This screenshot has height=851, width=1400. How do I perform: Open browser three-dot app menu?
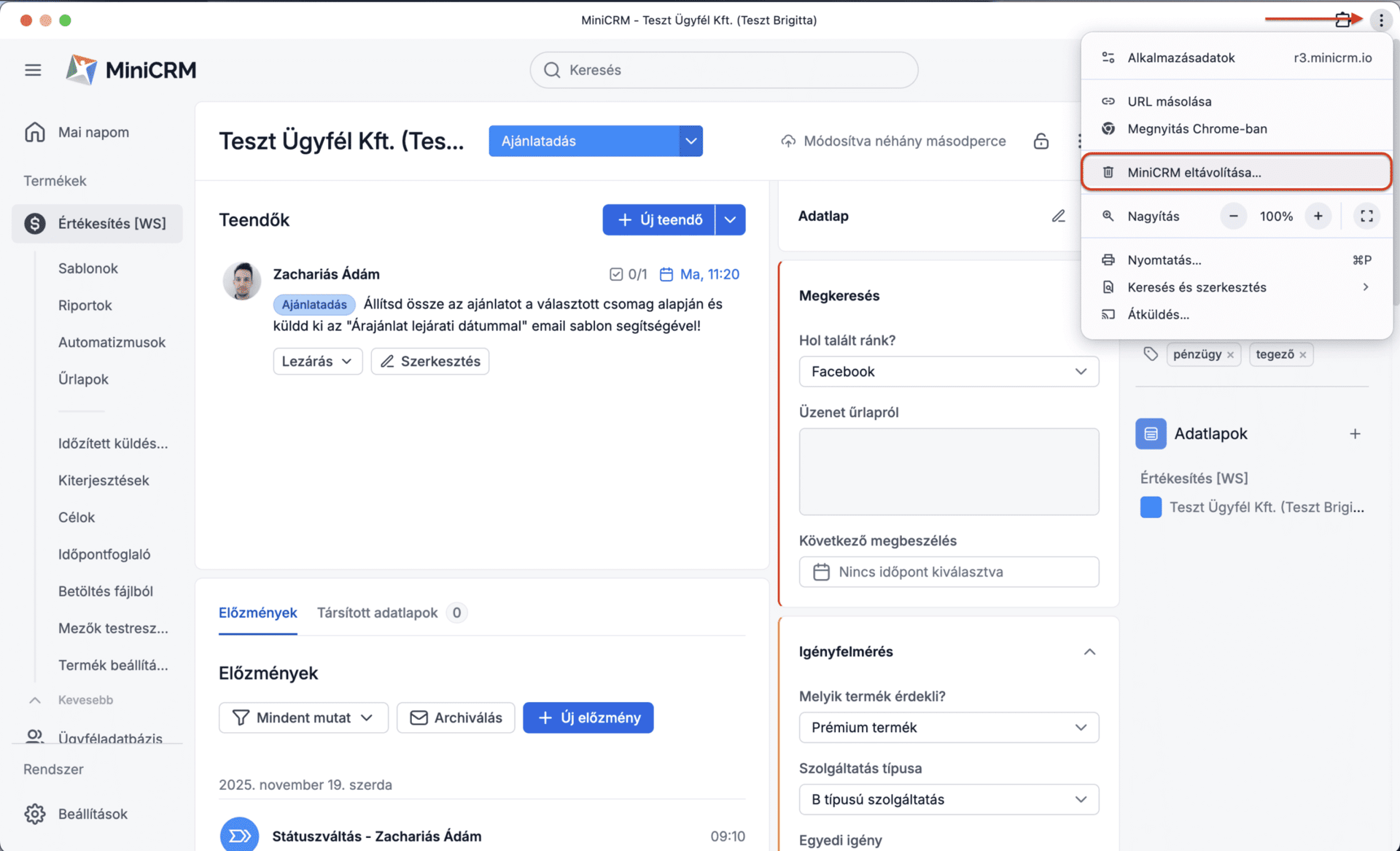1380,20
